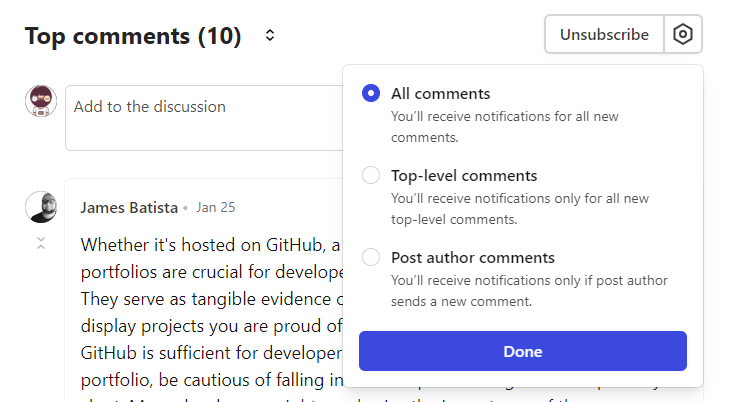Open James Batista's profile avatar
The width and height of the screenshot is (736, 402).
[41, 207]
